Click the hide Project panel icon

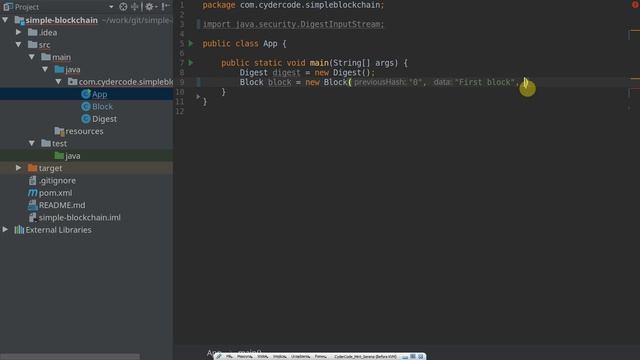click(x=165, y=7)
